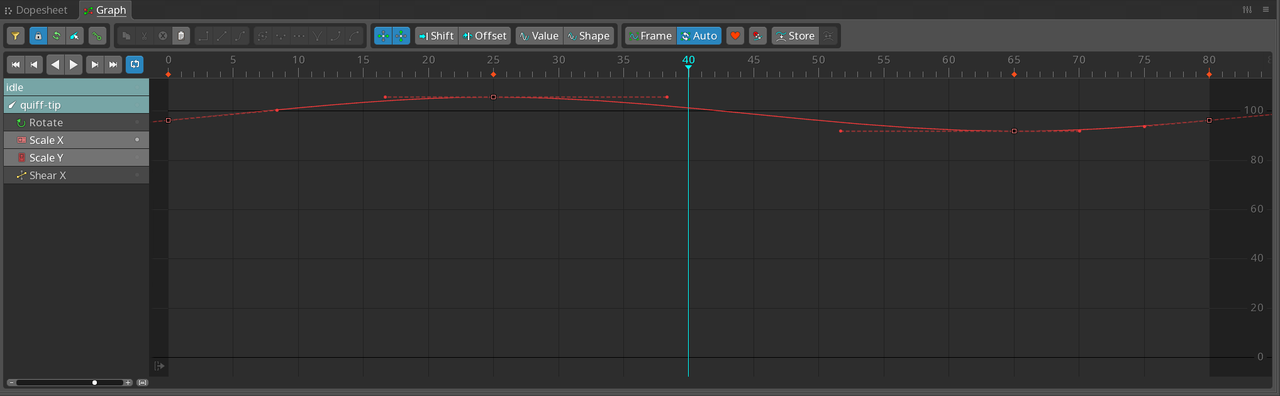Play the animation forward

coord(74,64)
